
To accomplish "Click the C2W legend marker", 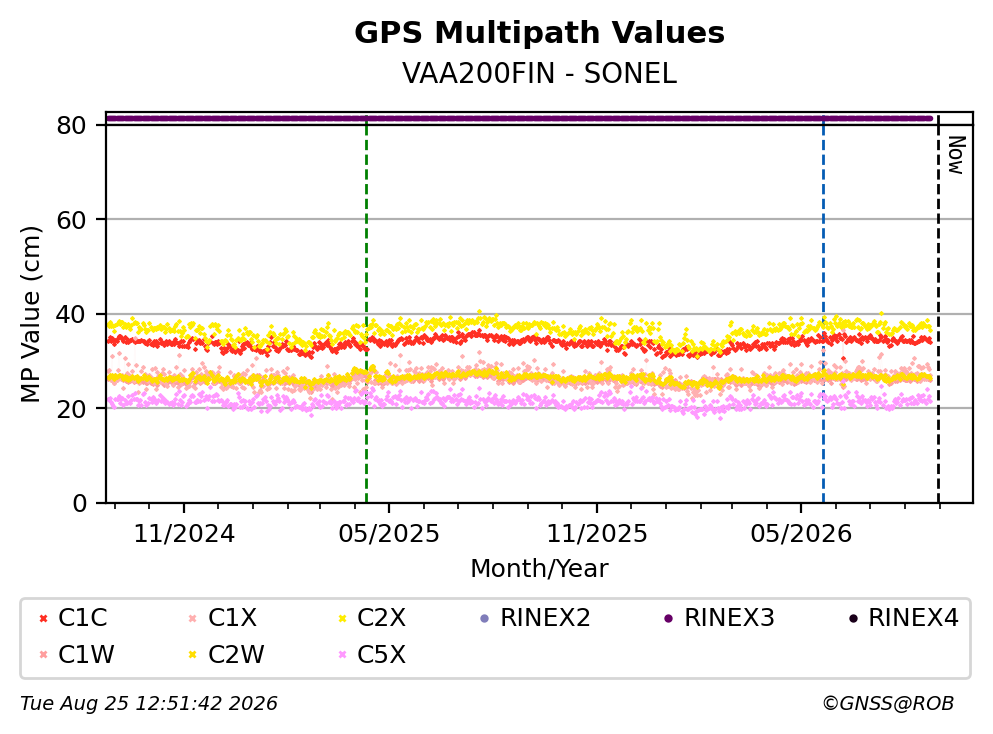I will point(193,655).
